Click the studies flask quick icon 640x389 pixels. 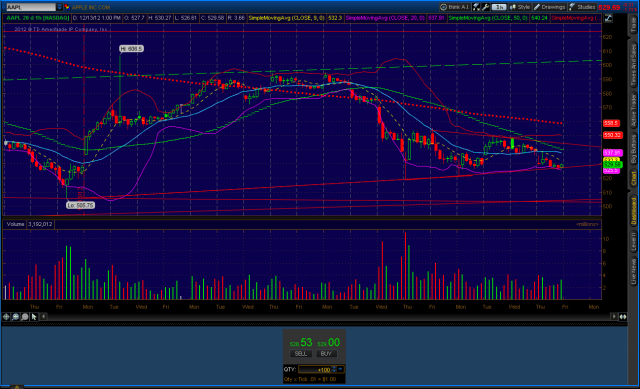point(477,7)
